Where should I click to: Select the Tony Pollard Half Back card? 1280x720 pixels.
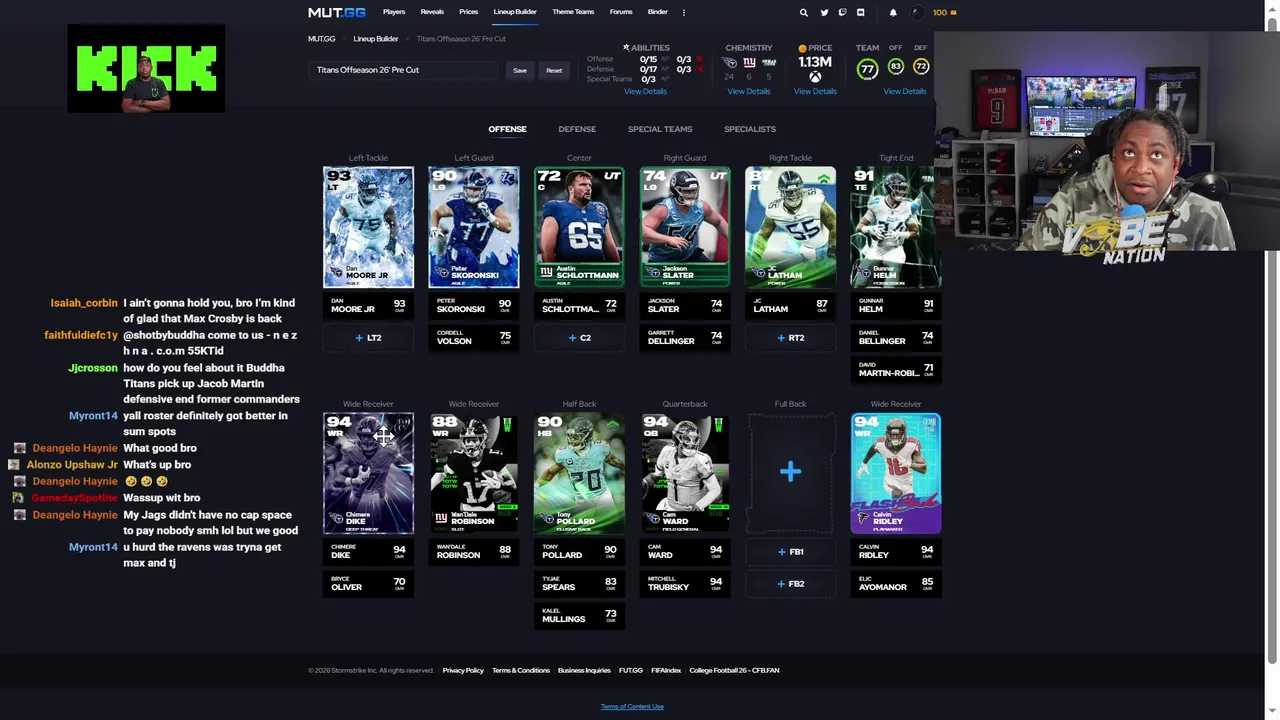579,473
